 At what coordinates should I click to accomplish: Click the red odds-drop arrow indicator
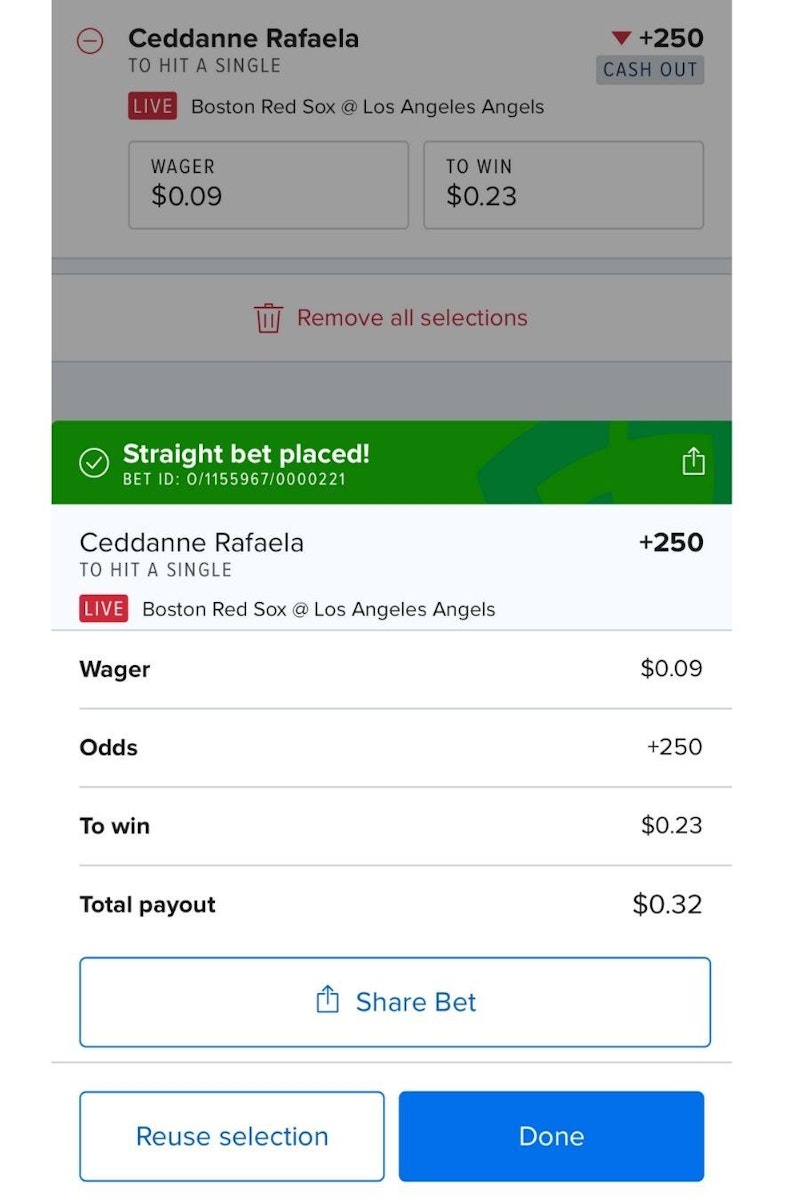(621, 38)
